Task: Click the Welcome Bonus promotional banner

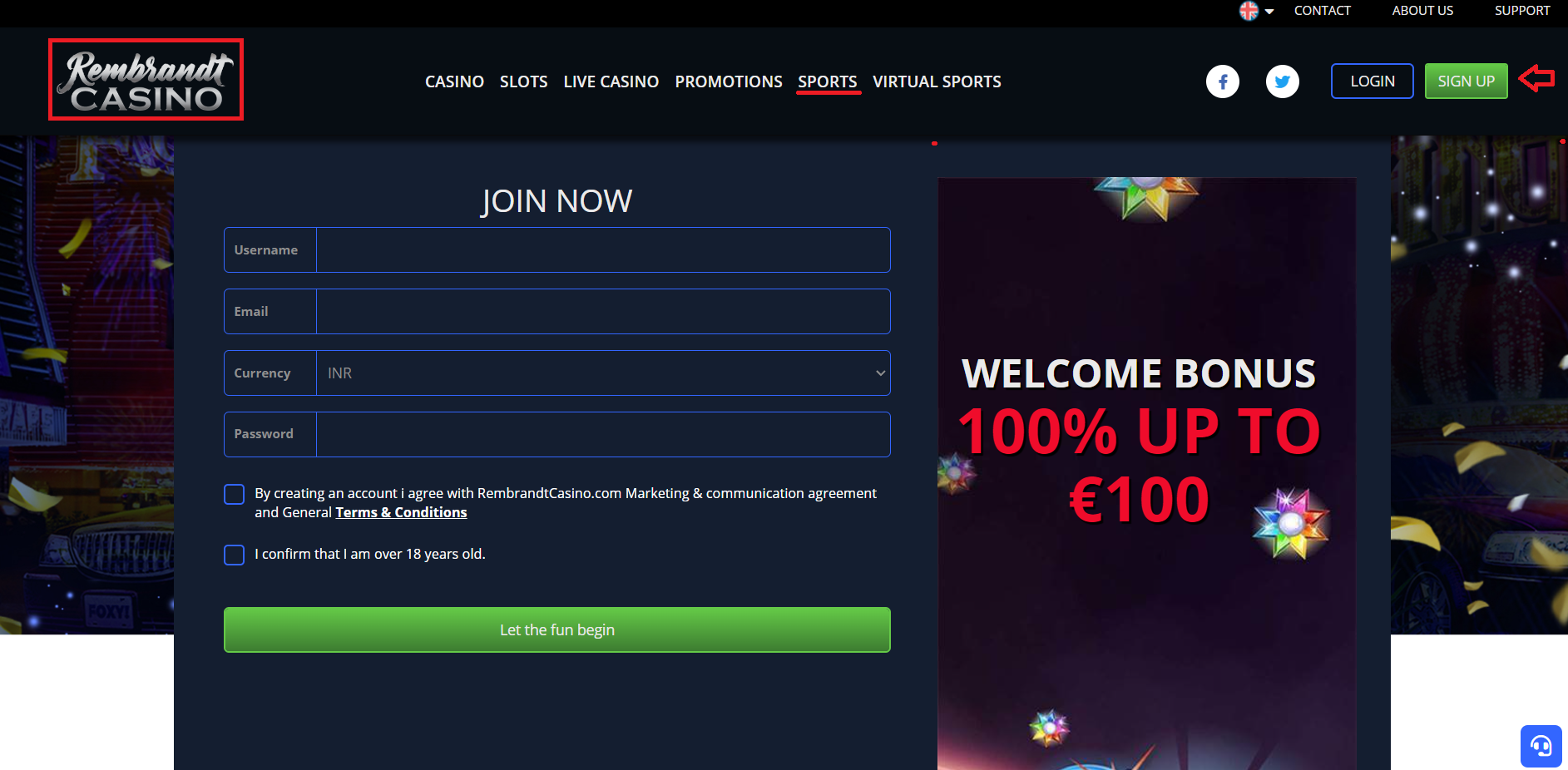Action: point(1146,473)
